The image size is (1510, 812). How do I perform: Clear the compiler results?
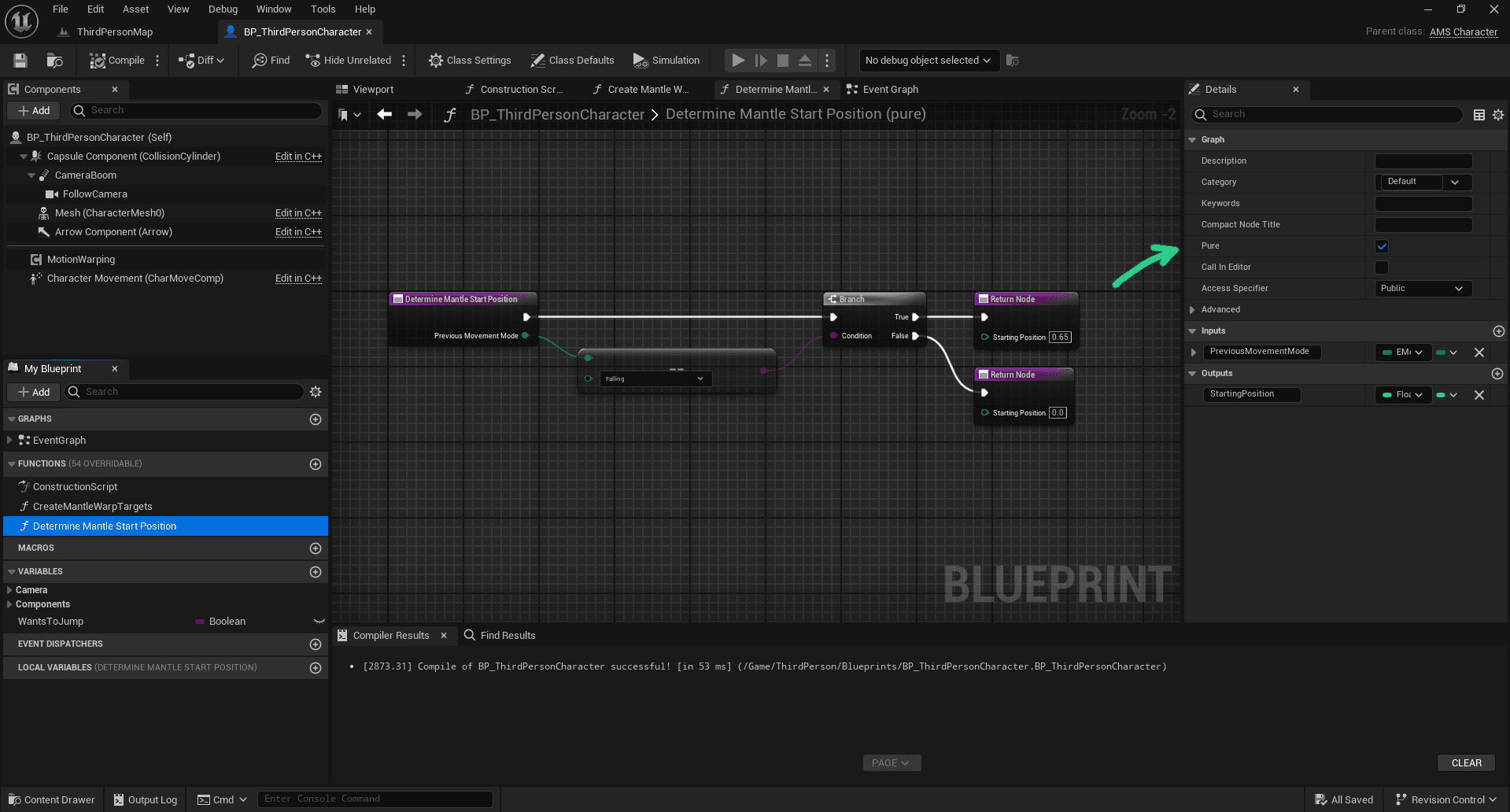(x=1467, y=763)
